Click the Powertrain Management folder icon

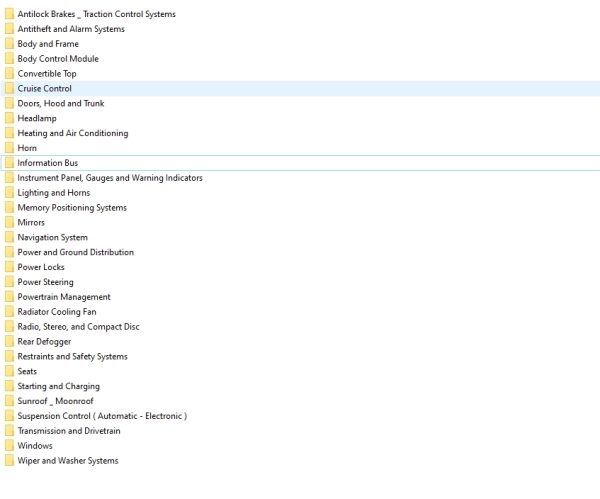pos(10,297)
